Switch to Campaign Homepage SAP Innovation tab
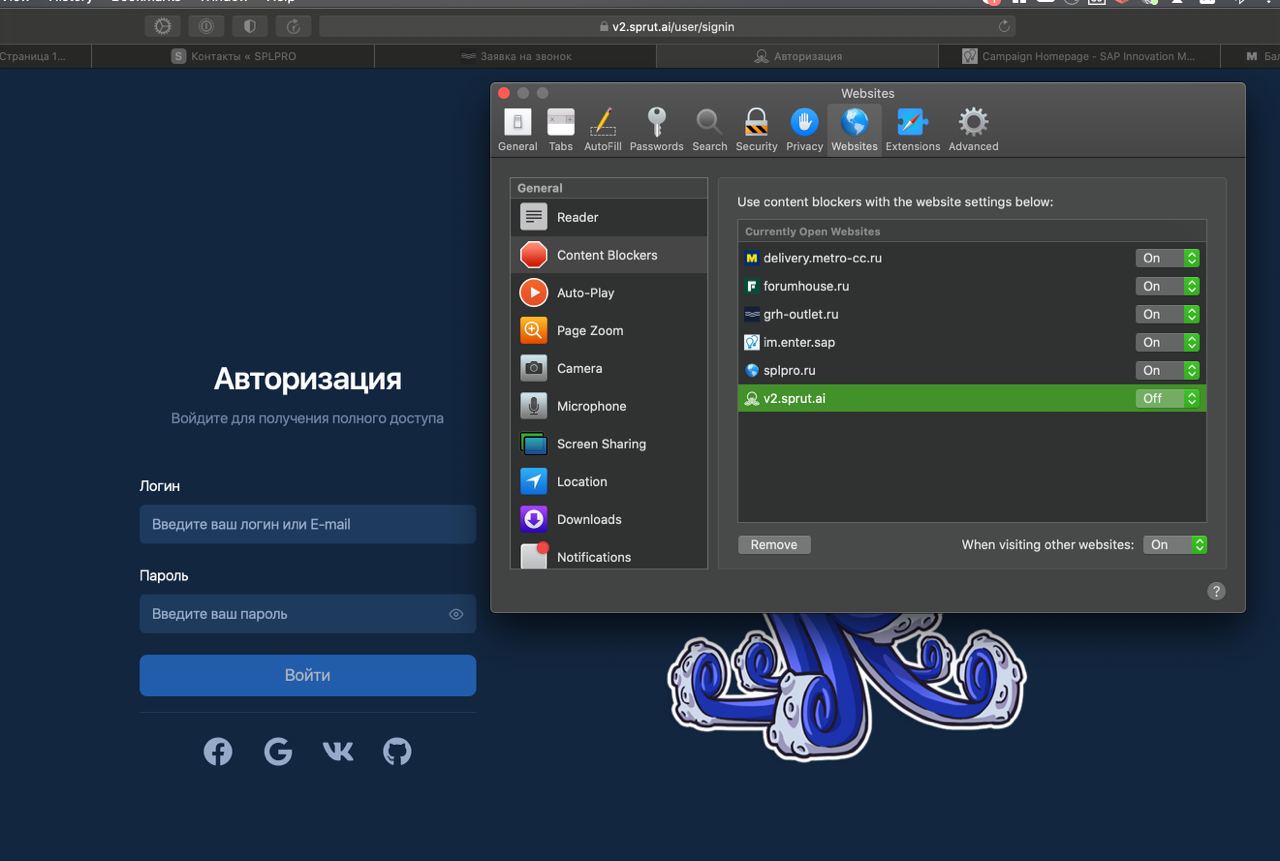Viewport: 1280px width, 861px height. (x=1080, y=56)
